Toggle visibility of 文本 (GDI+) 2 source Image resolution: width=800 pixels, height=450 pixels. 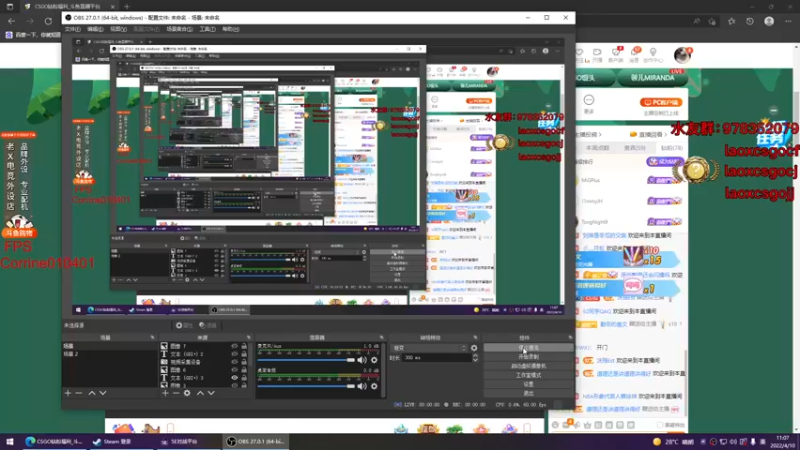click(x=235, y=354)
